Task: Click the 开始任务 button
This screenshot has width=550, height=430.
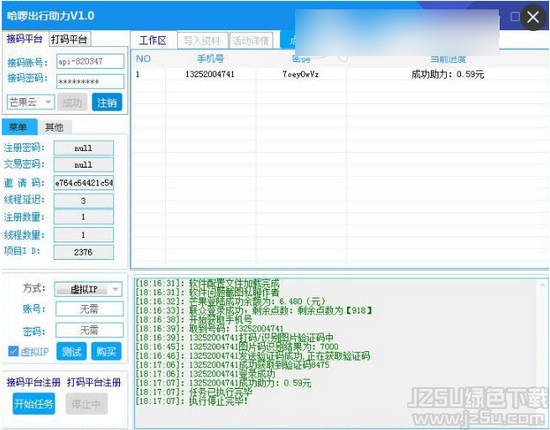Action: [34, 404]
